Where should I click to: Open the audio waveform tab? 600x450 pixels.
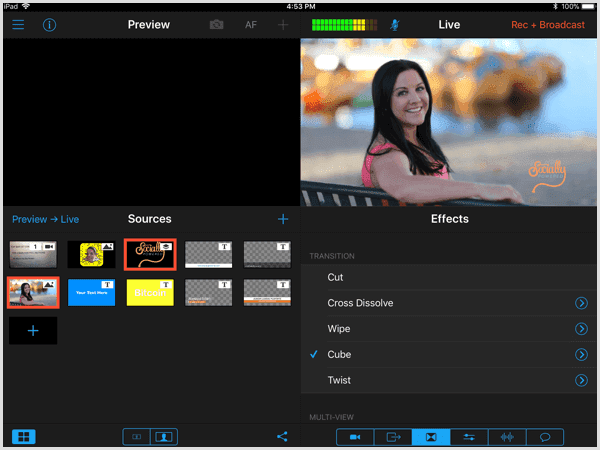point(507,437)
